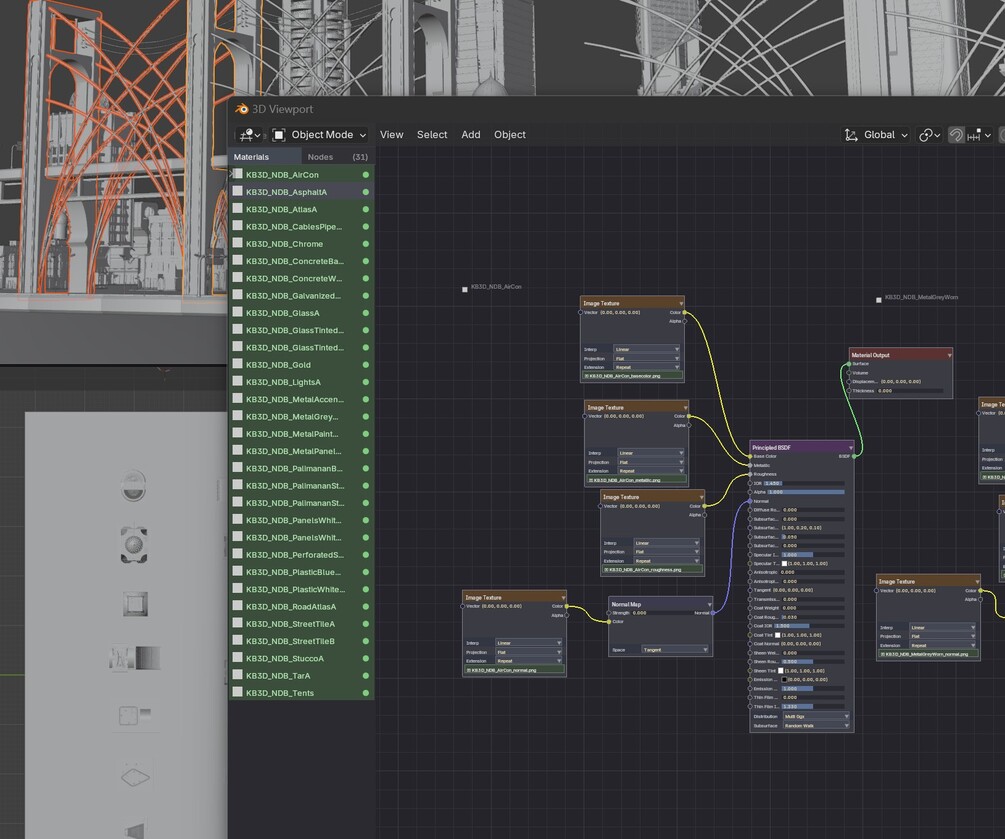The height and width of the screenshot is (839, 1005).
Task: Click the KB3D_NDB_AirCon_normal.png image field
Action: [514, 670]
